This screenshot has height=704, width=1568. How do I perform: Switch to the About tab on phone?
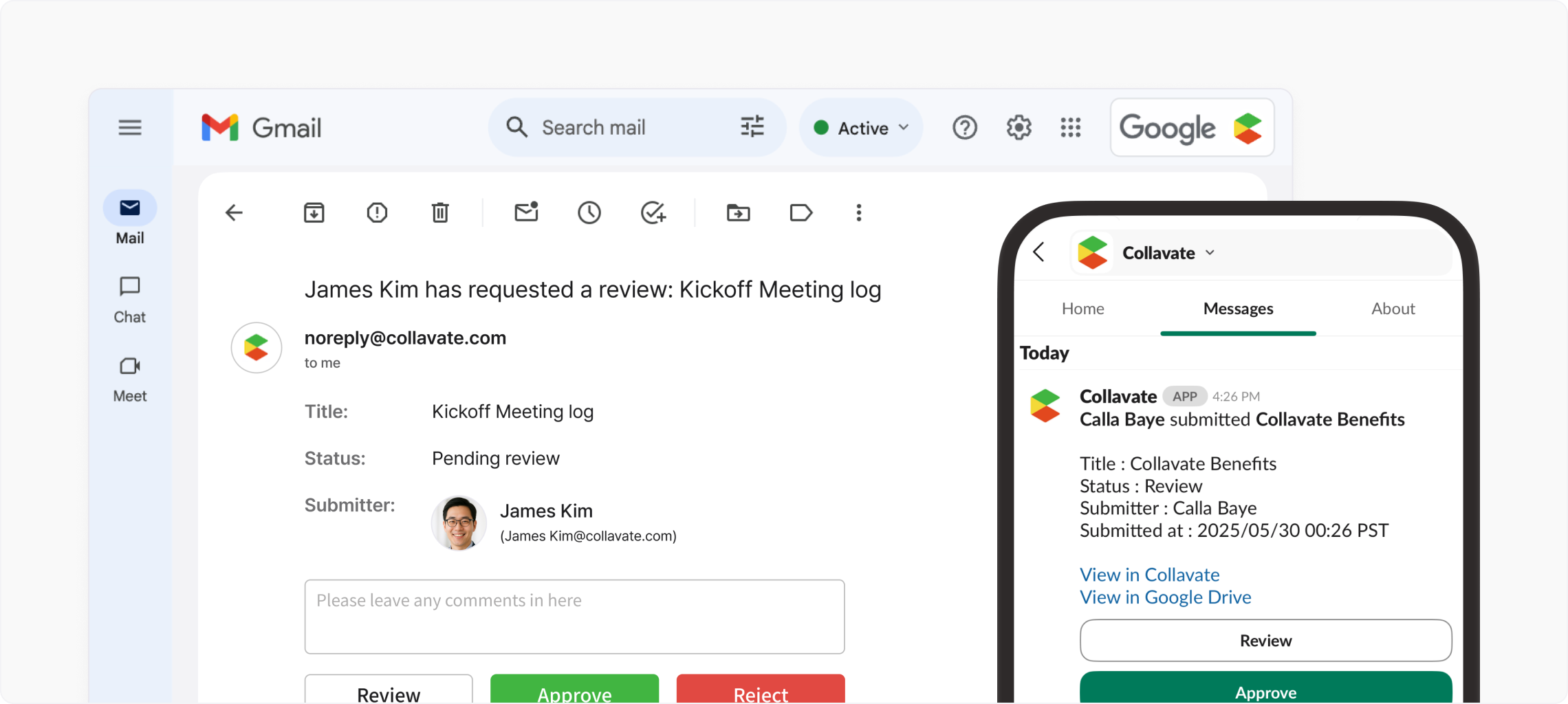coord(1393,309)
